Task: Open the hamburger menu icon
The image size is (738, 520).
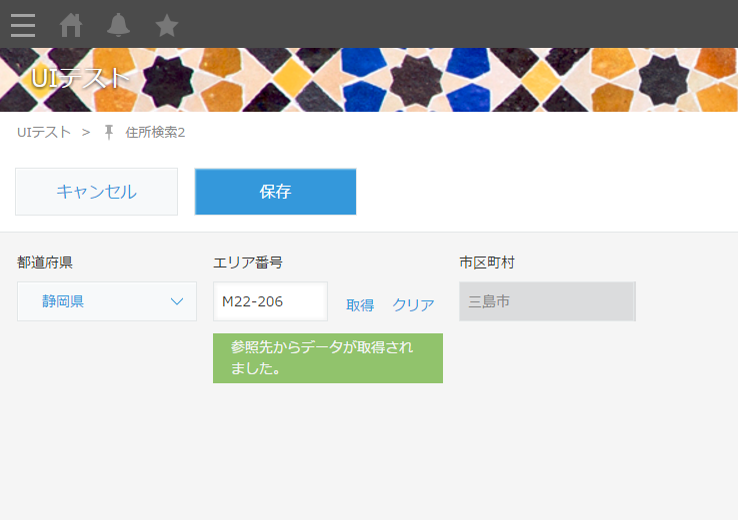Action: (23, 25)
